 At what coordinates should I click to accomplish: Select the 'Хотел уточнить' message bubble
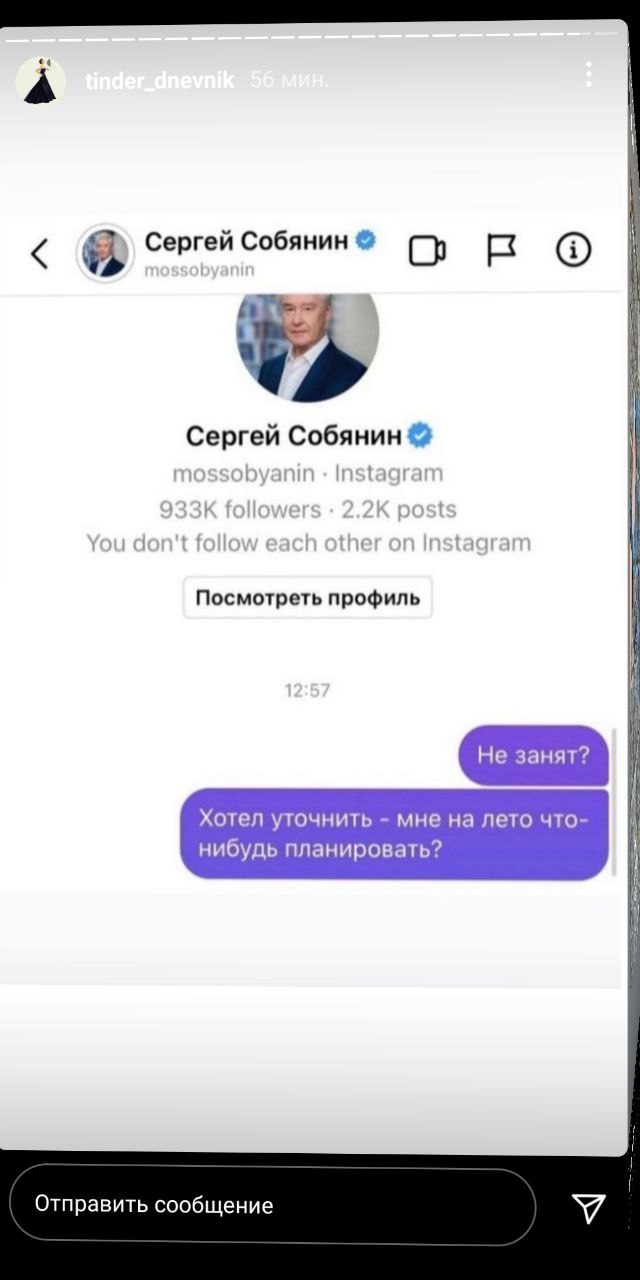[395, 834]
